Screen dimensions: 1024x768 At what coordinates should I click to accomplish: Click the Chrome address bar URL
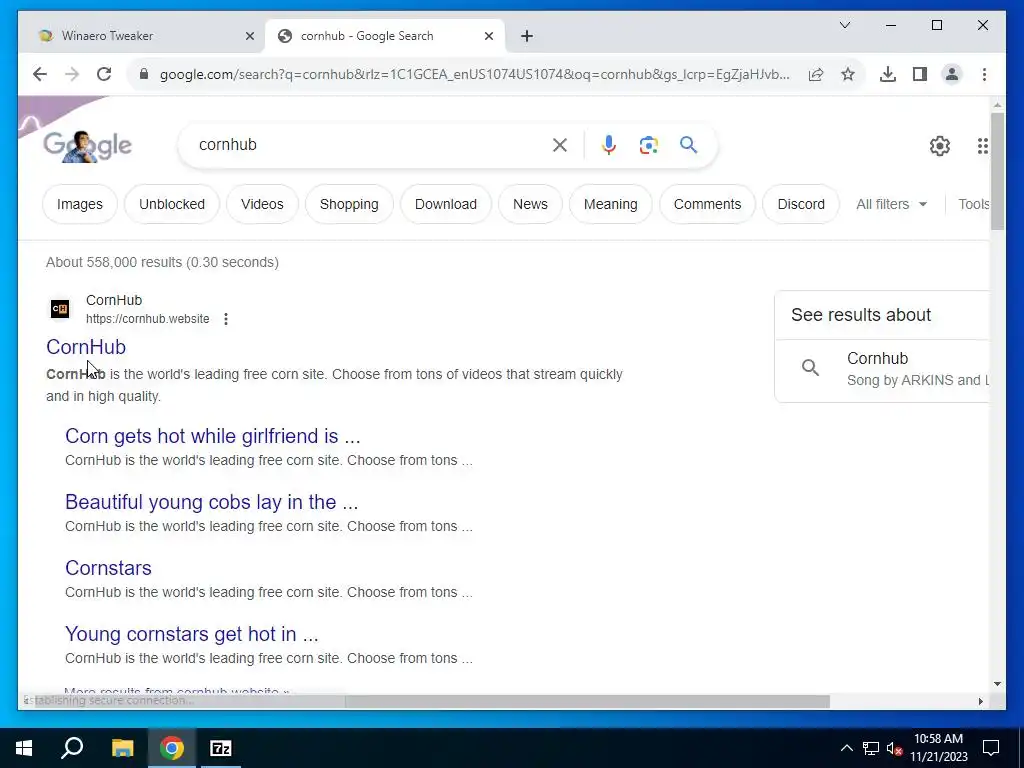pyautogui.click(x=473, y=74)
